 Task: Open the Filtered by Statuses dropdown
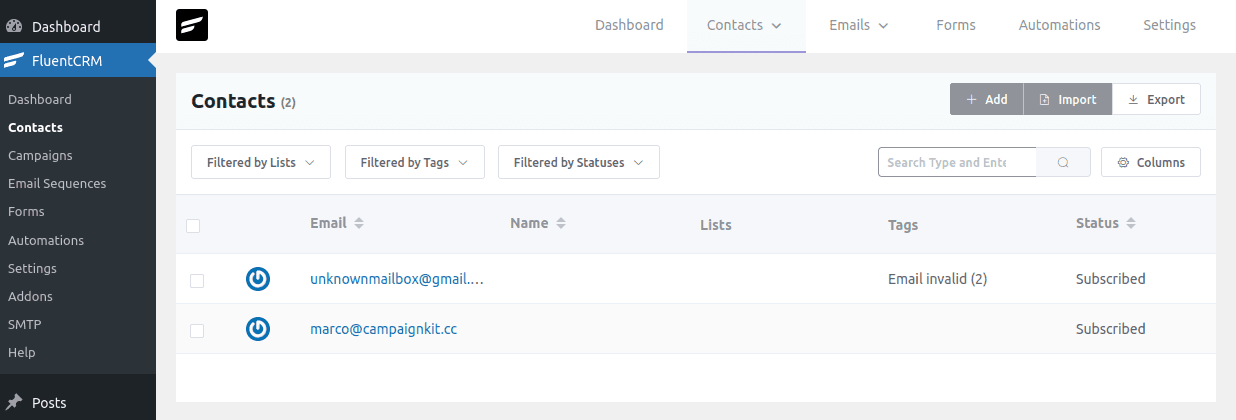pos(579,162)
